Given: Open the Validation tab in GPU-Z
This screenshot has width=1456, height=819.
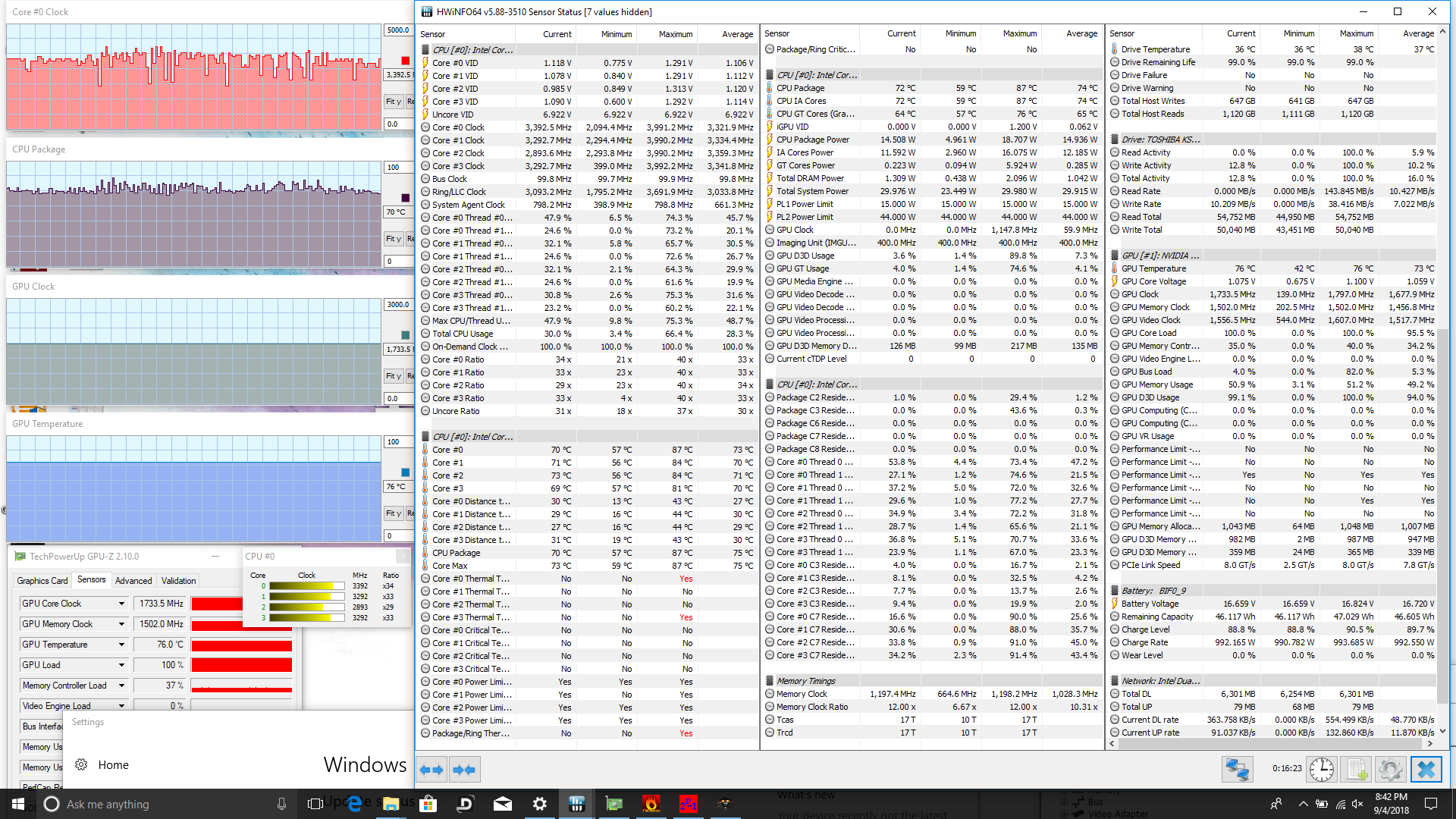Looking at the screenshot, I should [x=179, y=581].
